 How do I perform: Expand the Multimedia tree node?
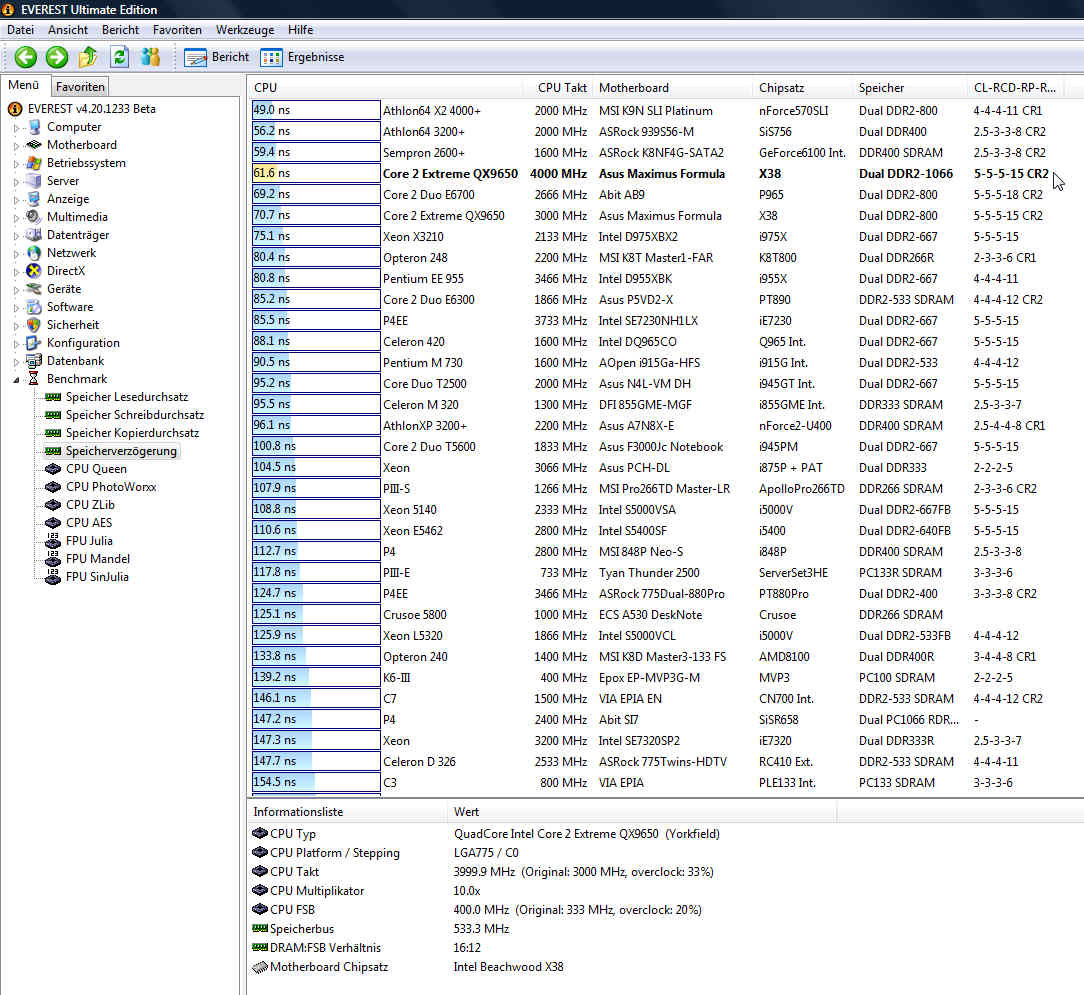pos(17,218)
